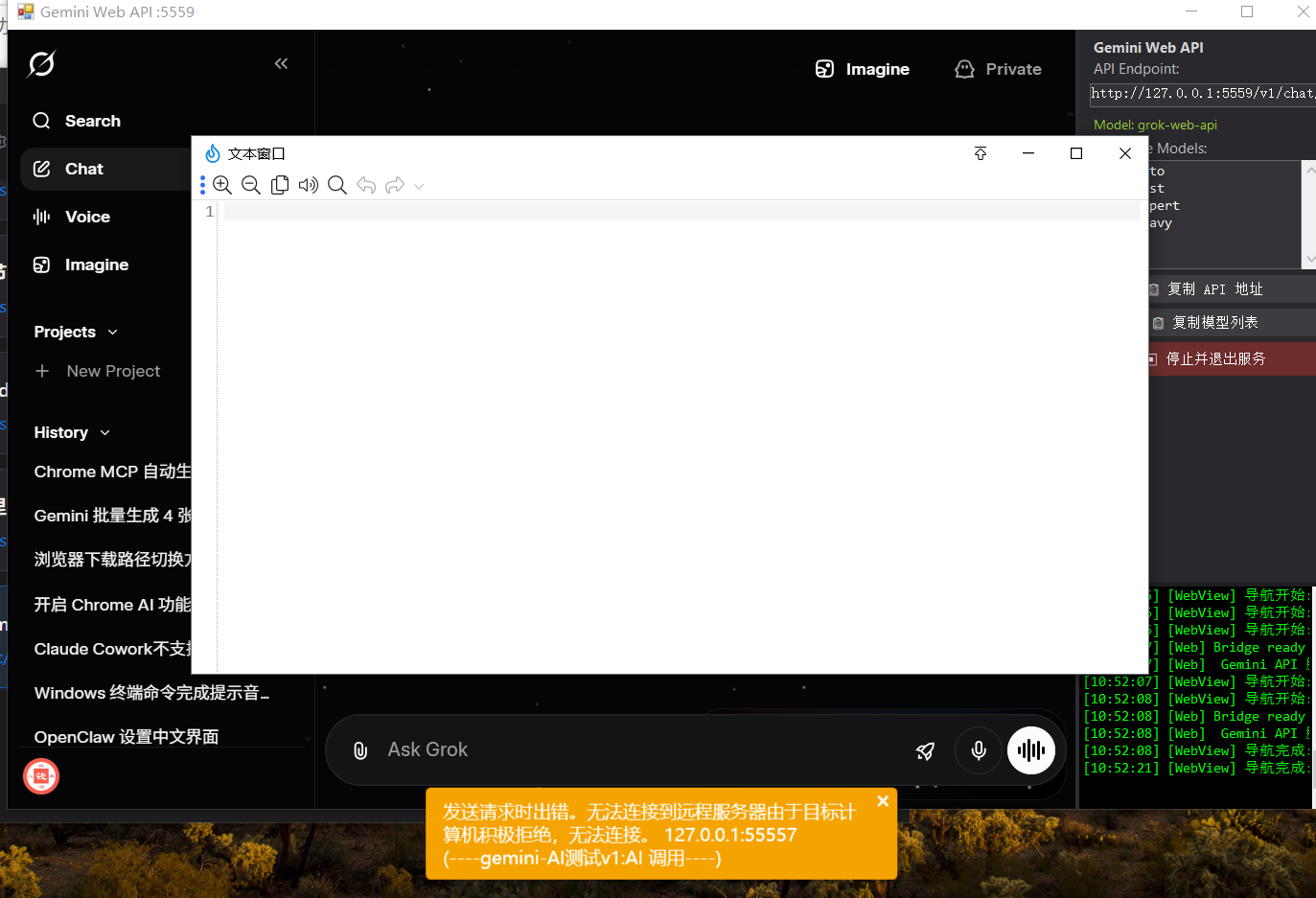Viewport: 1316px width, 898px height.
Task: Click the rocket icon in input bar
Action: (925, 751)
